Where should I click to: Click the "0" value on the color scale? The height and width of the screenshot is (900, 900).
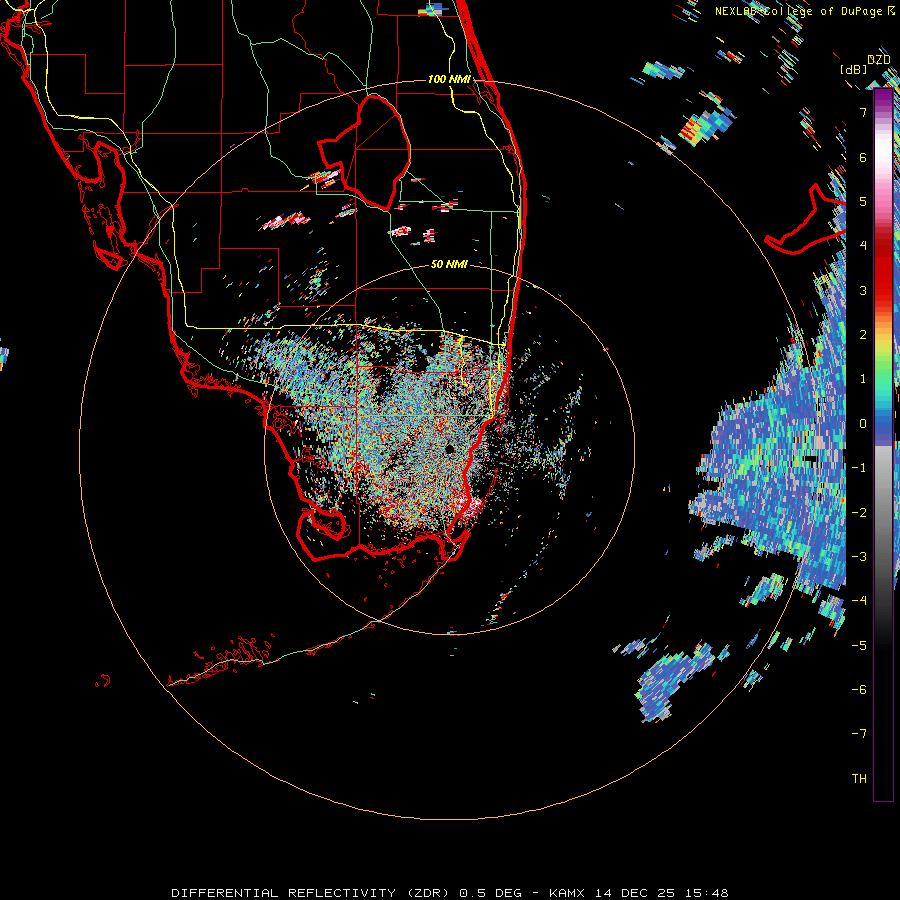(863, 424)
